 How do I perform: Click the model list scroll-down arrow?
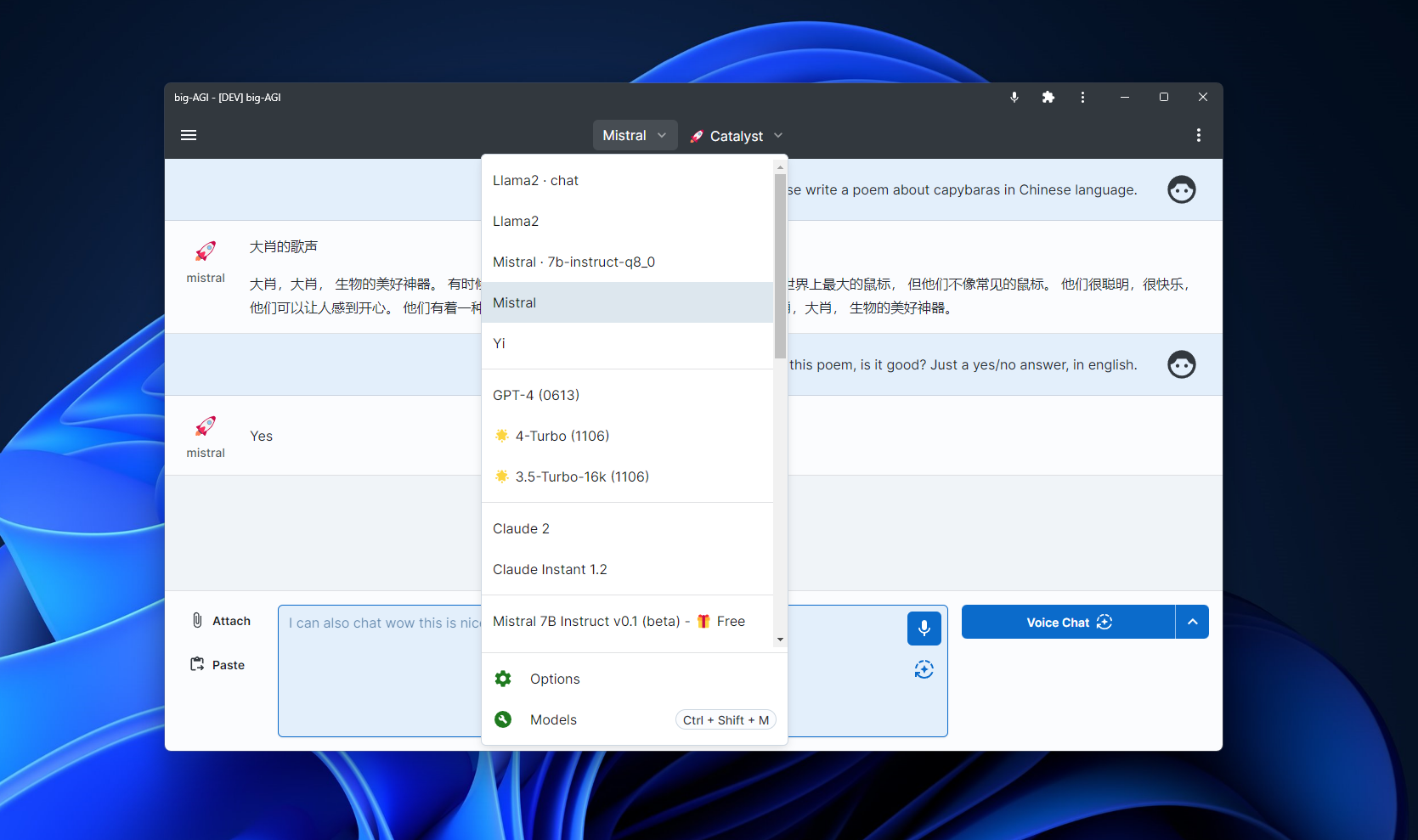(x=780, y=639)
